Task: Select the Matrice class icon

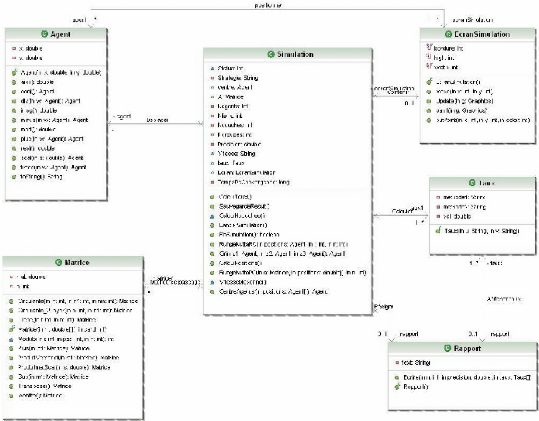Action: pyautogui.click(x=58, y=262)
